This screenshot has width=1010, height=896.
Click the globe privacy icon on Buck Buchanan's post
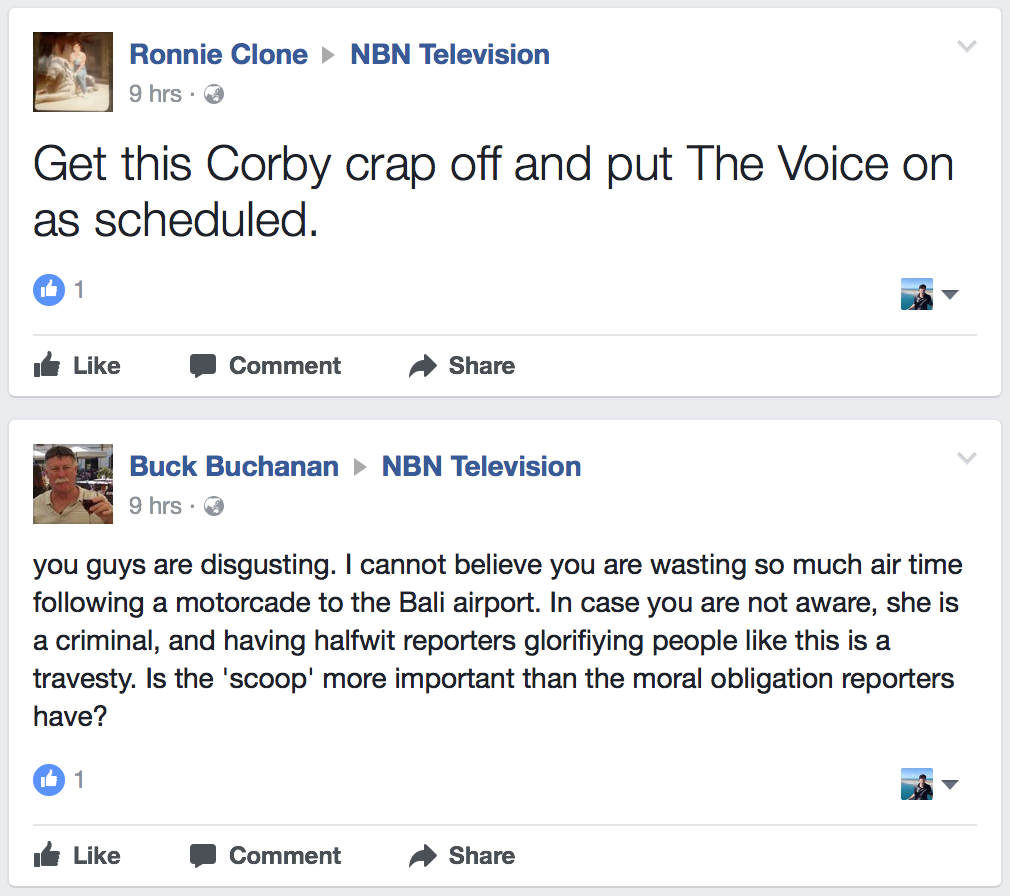213,507
